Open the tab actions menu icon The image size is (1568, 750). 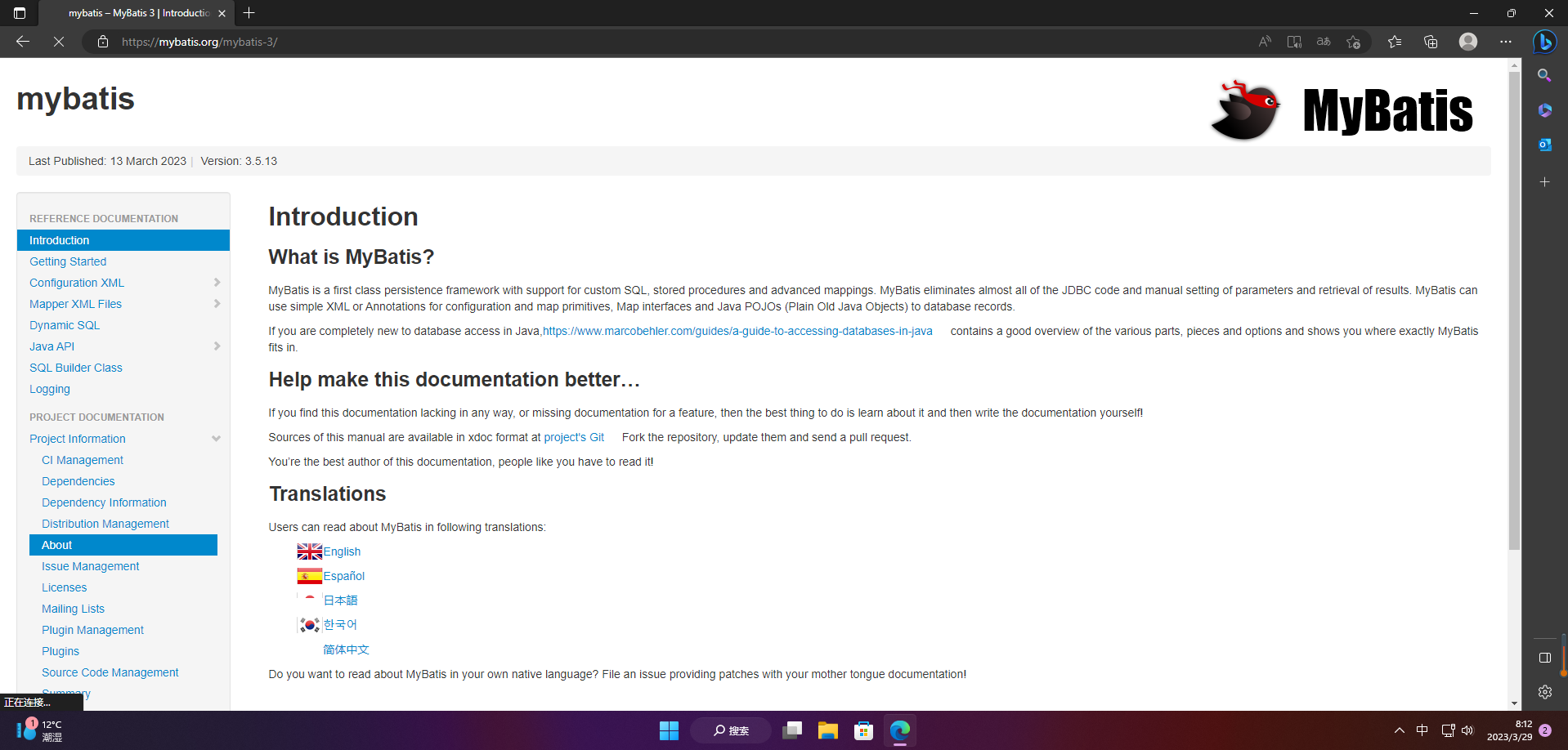(x=20, y=13)
